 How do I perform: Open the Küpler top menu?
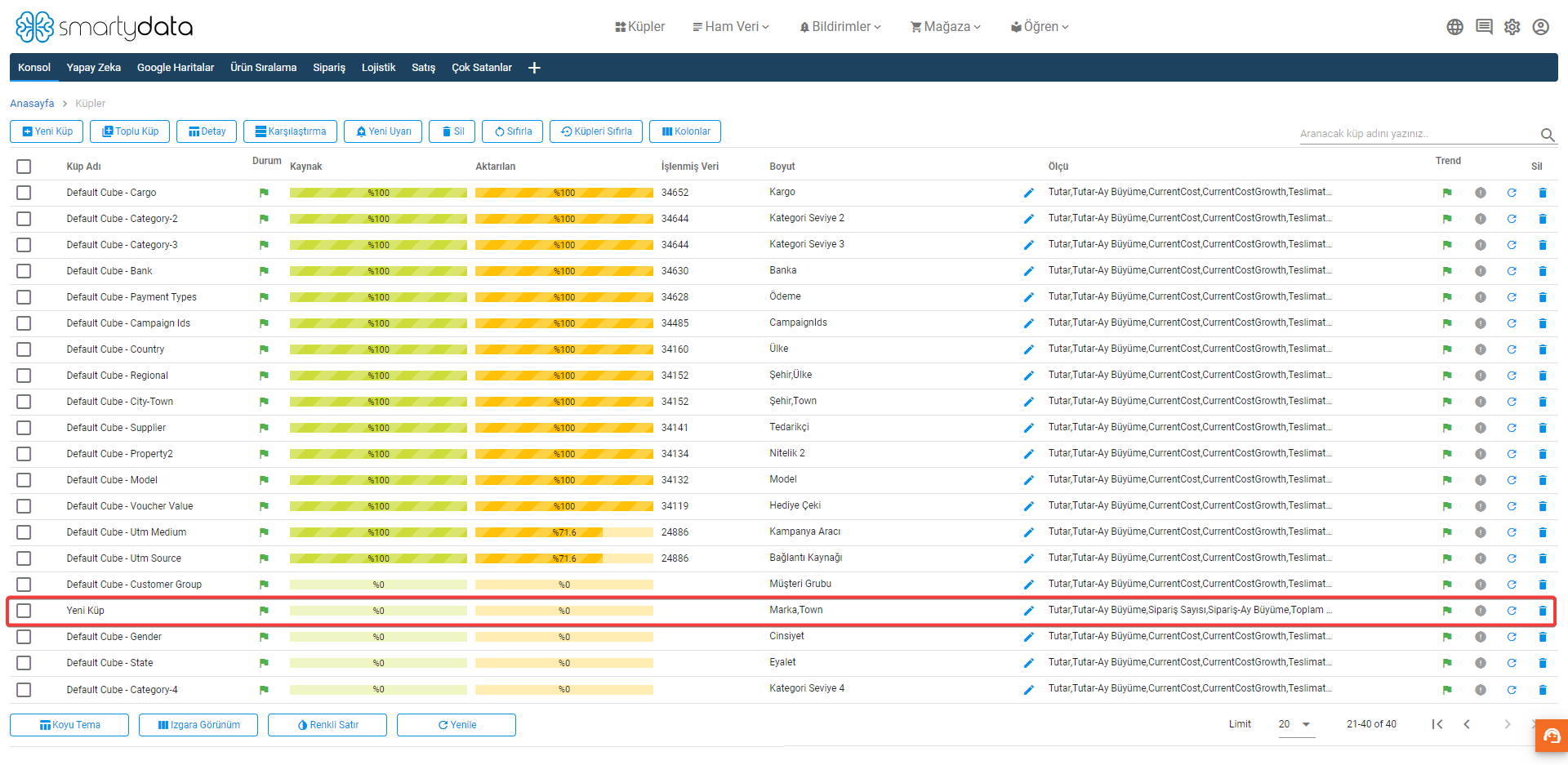coord(639,27)
